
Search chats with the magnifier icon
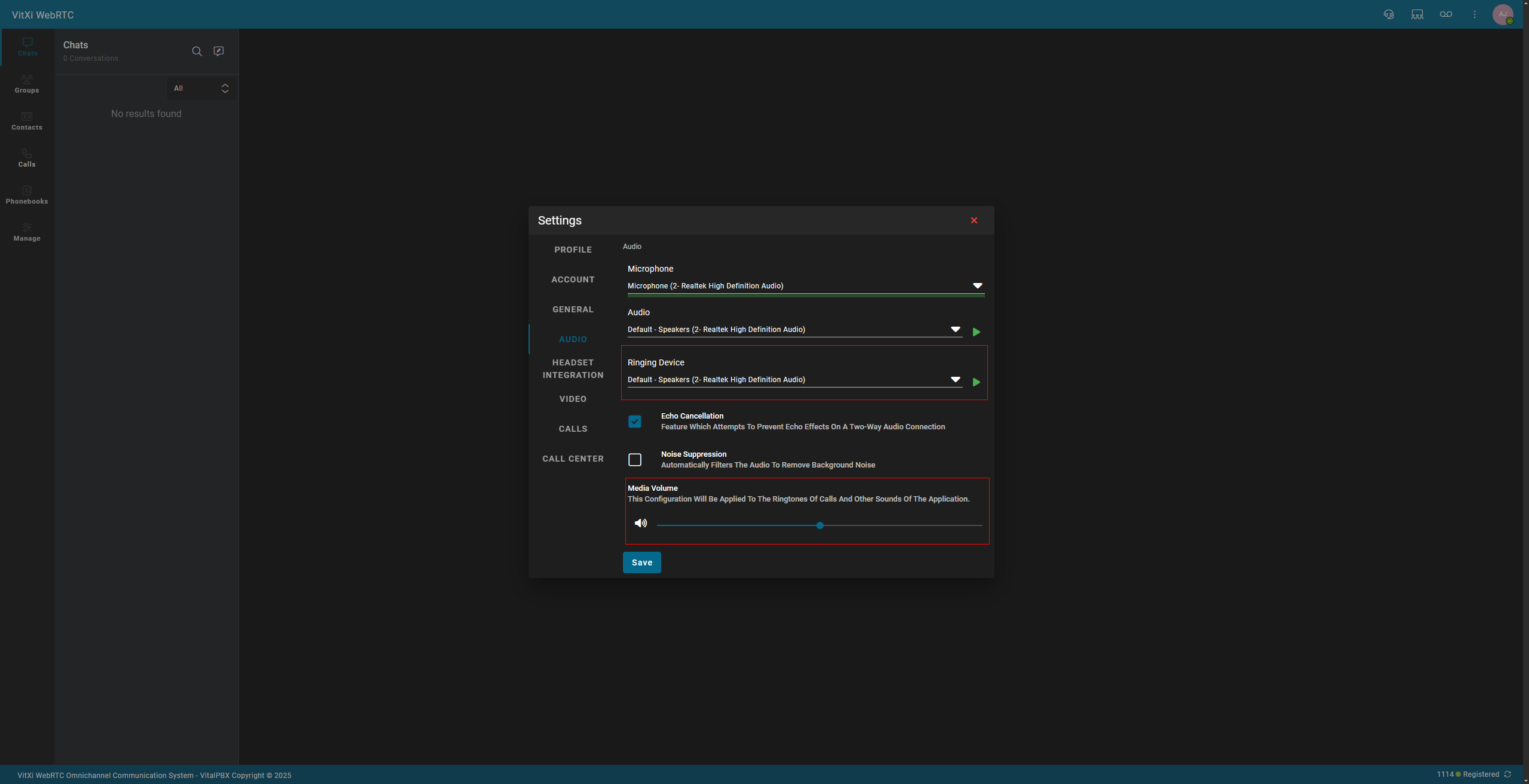click(197, 51)
